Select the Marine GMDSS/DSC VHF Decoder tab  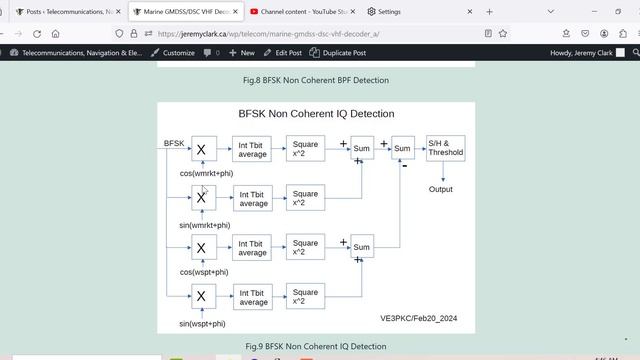186,12
